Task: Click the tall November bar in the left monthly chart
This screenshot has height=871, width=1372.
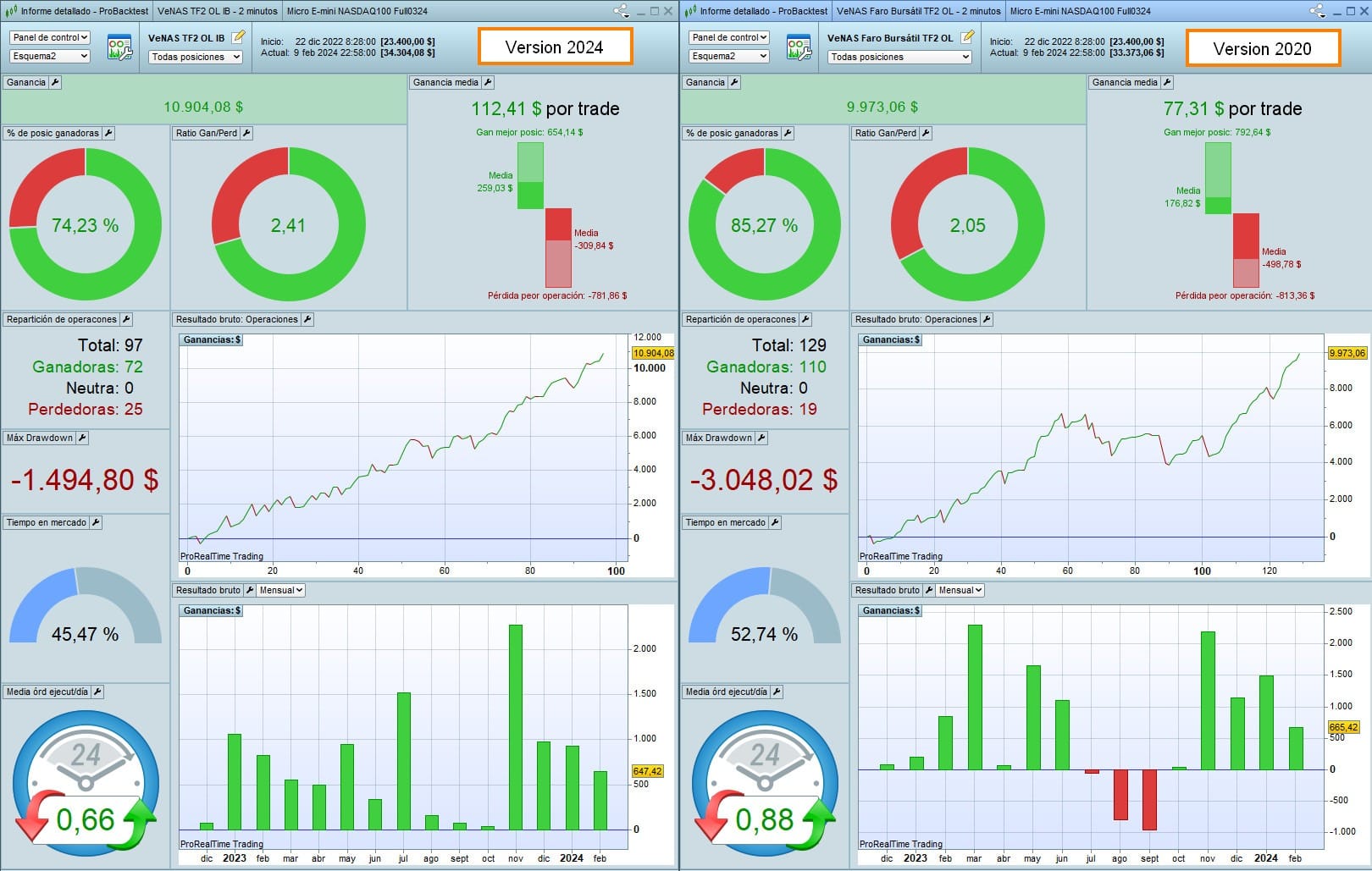Action: tap(516, 726)
